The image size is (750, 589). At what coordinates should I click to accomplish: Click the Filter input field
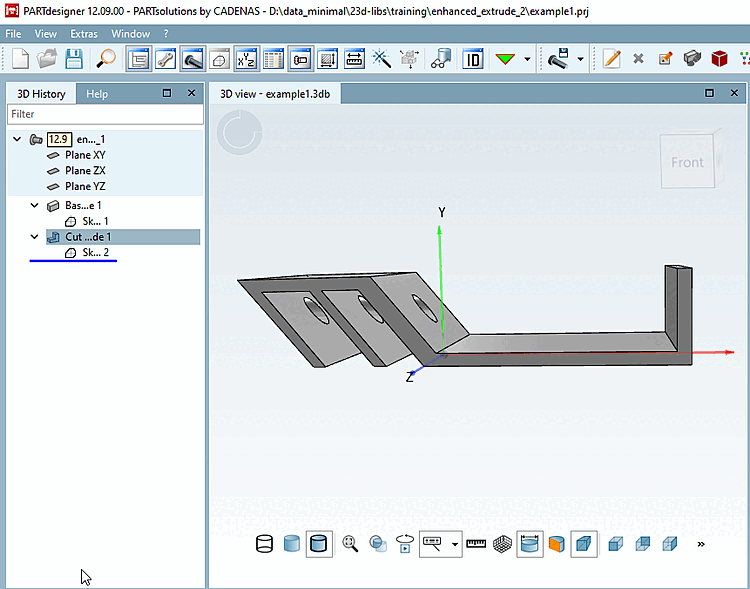105,115
